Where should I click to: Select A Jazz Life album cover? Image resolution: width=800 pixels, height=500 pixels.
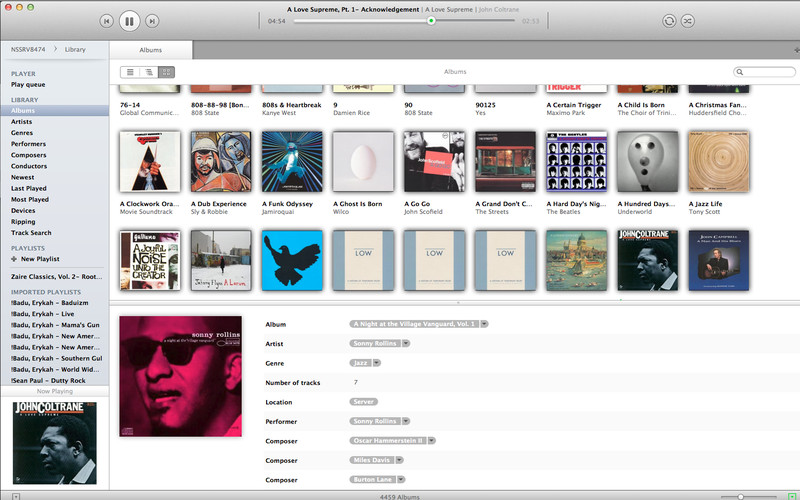(x=719, y=161)
